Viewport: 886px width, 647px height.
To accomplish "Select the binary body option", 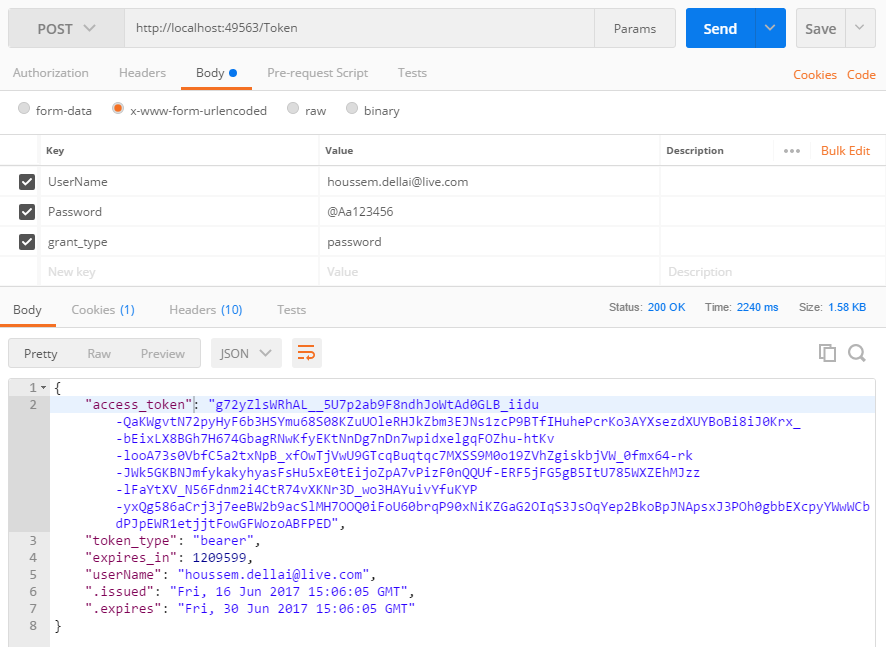I will [x=352, y=109].
